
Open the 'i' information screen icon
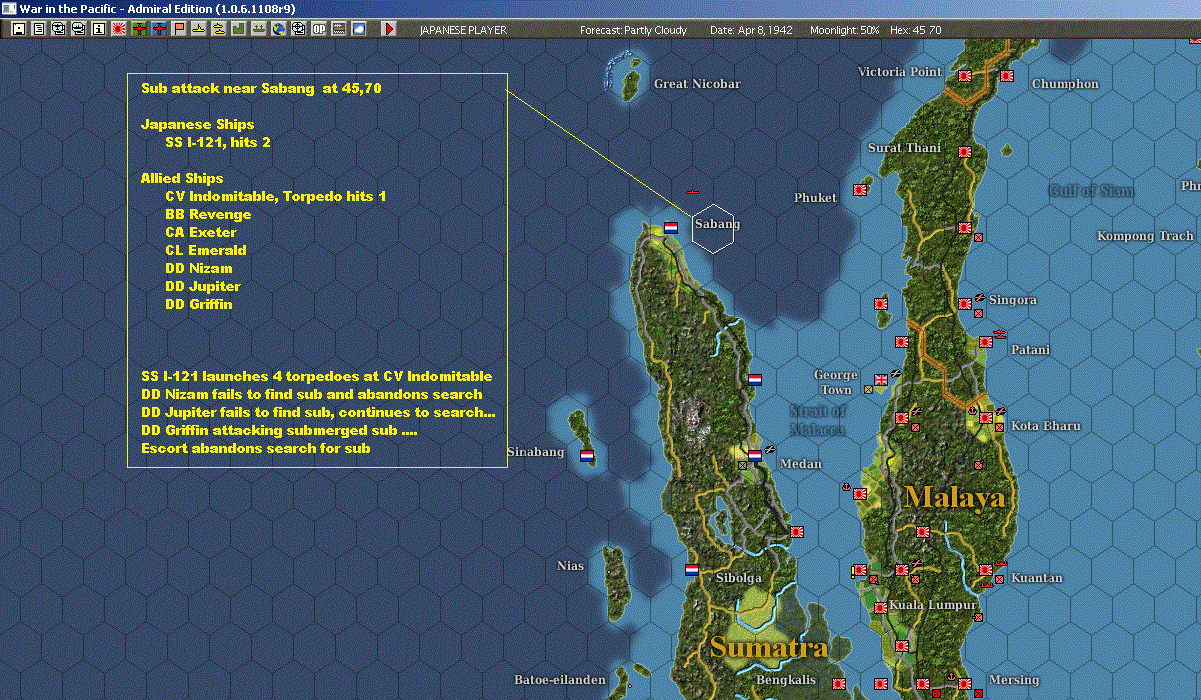pyautogui.click(x=98, y=29)
